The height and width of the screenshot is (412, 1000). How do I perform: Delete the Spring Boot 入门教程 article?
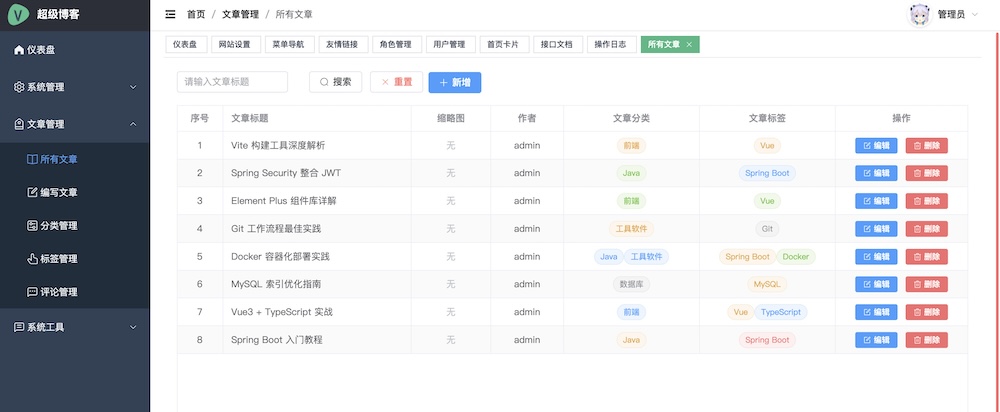click(926, 340)
